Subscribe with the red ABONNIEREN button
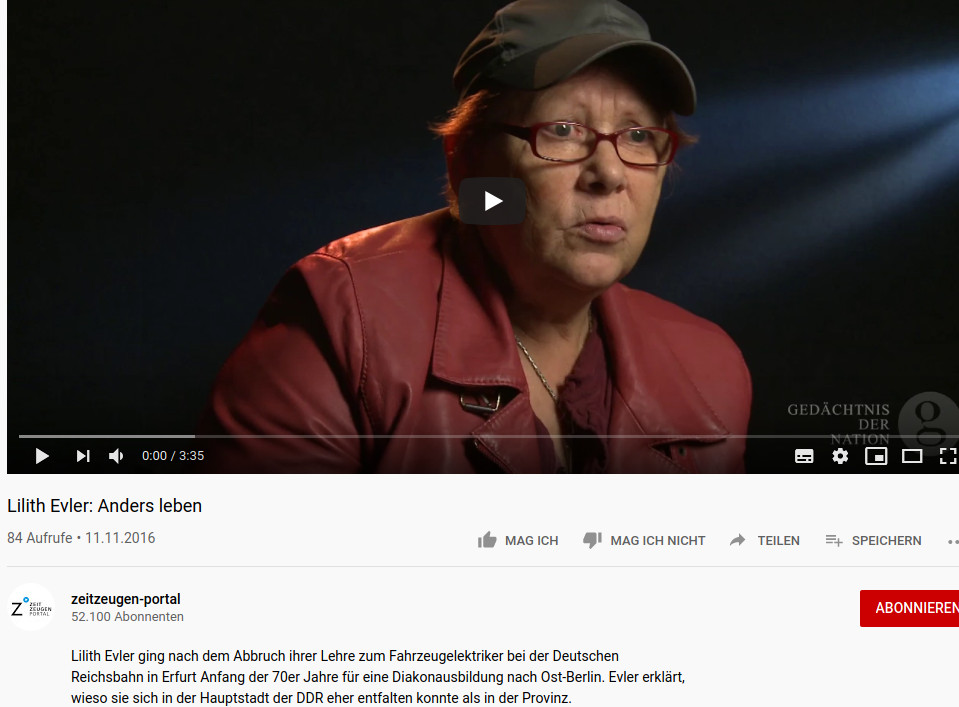Screen dimensions: 959x707 pos(909,608)
